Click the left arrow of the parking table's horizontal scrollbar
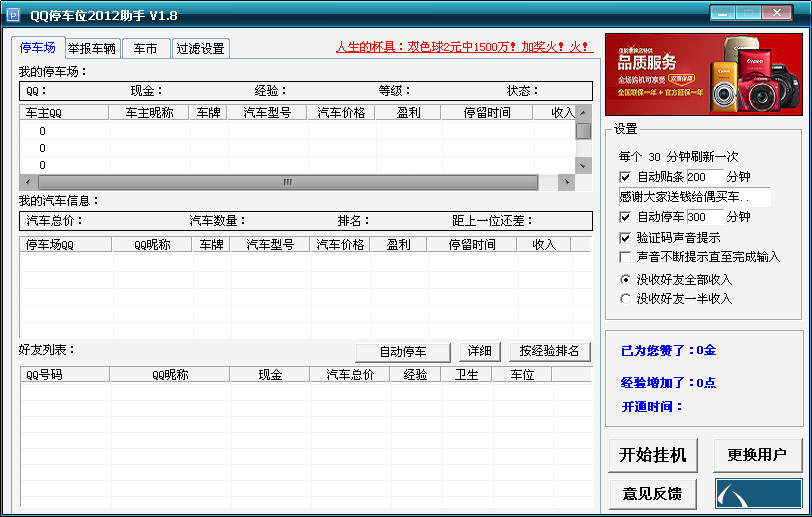Image resolution: width=812 pixels, height=517 pixels. (x=28, y=182)
